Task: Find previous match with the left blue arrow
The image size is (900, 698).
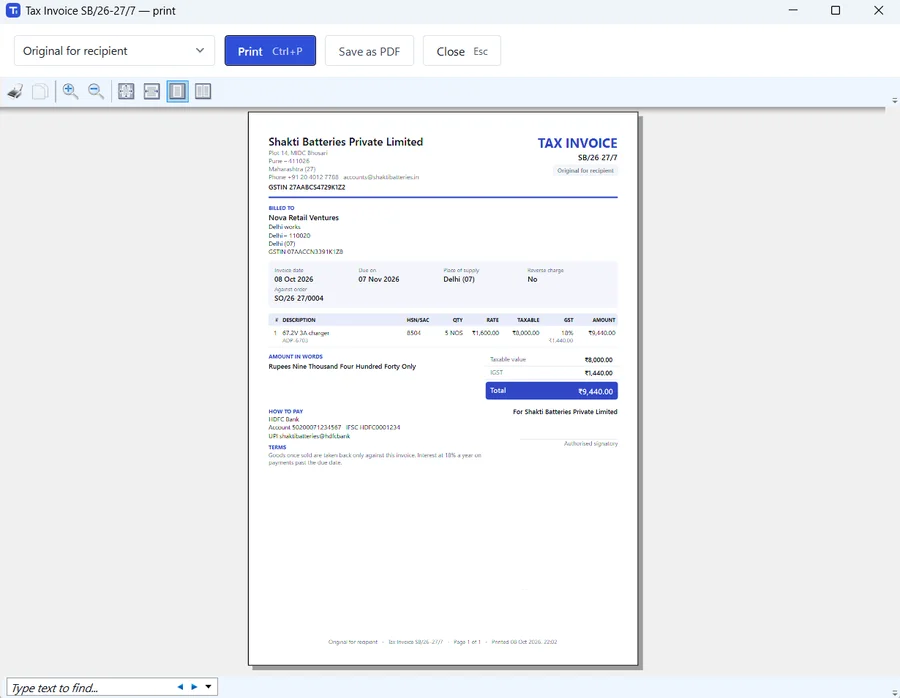Action: pos(180,687)
